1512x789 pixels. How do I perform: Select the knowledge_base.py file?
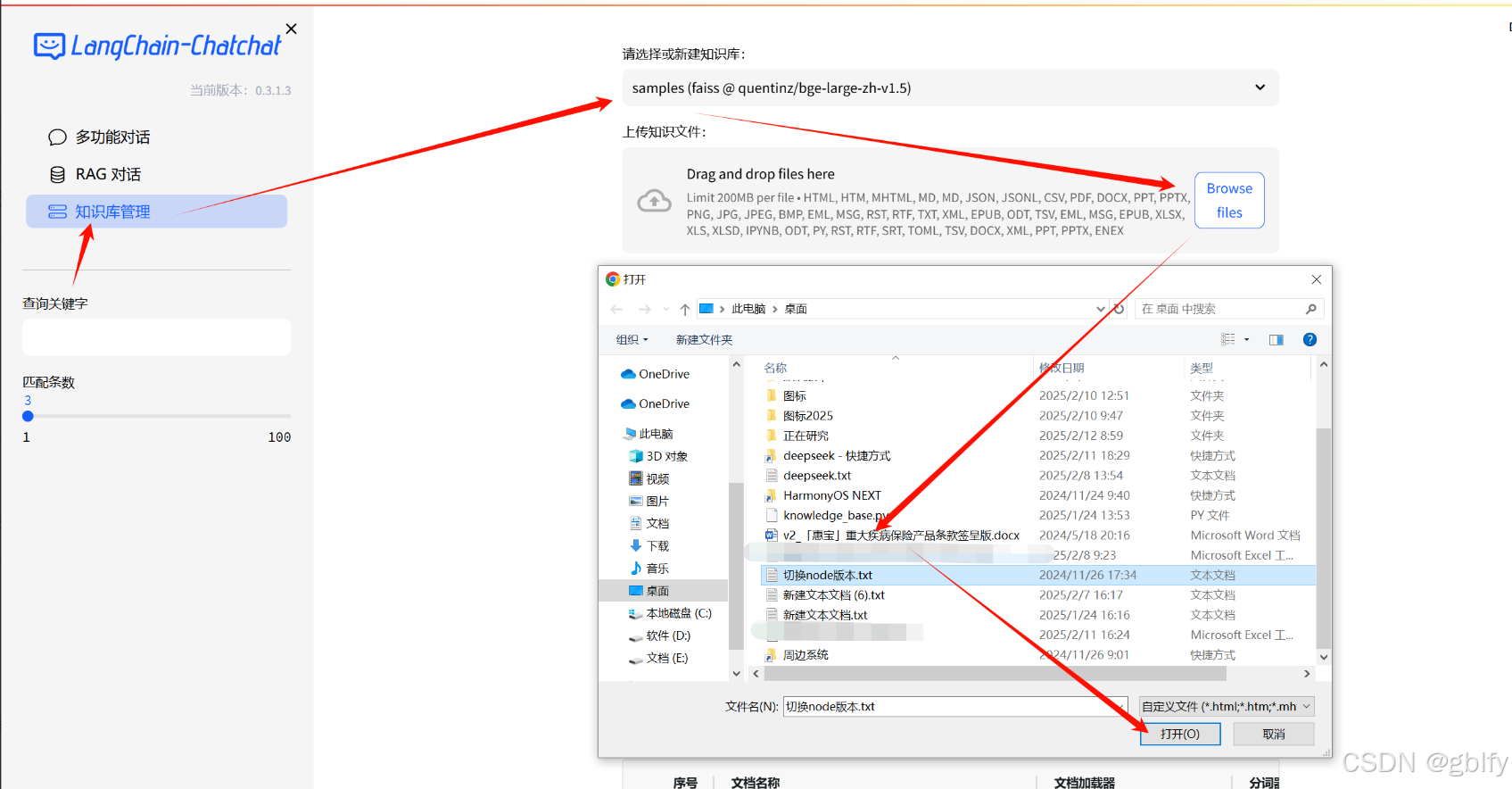(x=826, y=515)
